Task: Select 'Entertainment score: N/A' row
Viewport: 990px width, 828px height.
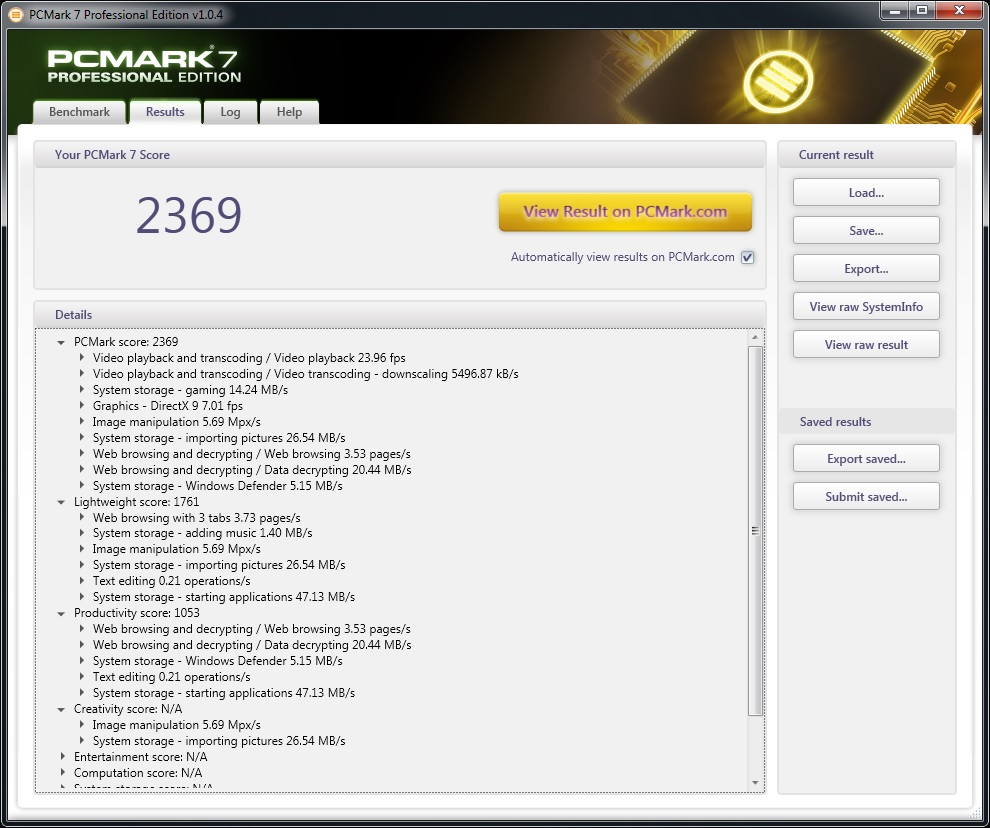Action: coord(140,757)
